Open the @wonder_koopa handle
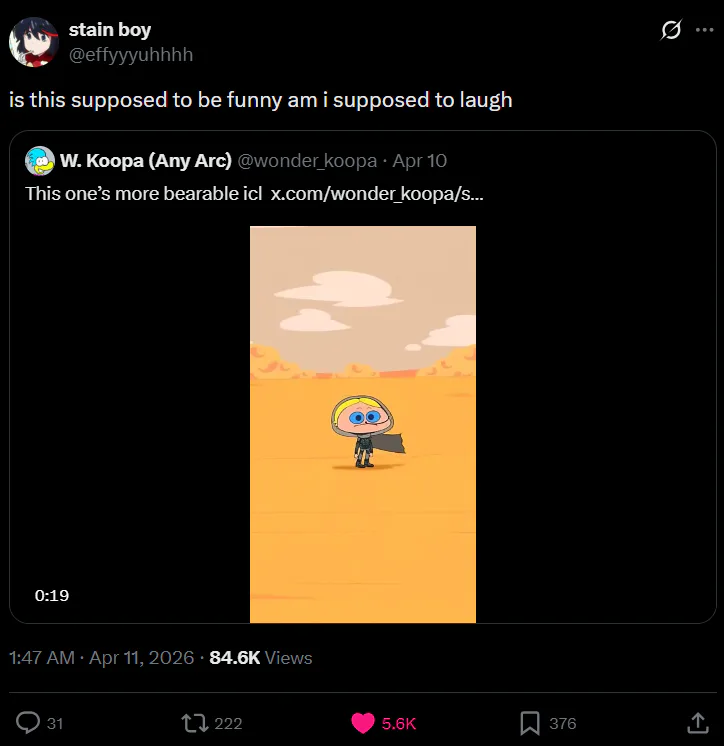724x746 pixels. click(x=307, y=161)
